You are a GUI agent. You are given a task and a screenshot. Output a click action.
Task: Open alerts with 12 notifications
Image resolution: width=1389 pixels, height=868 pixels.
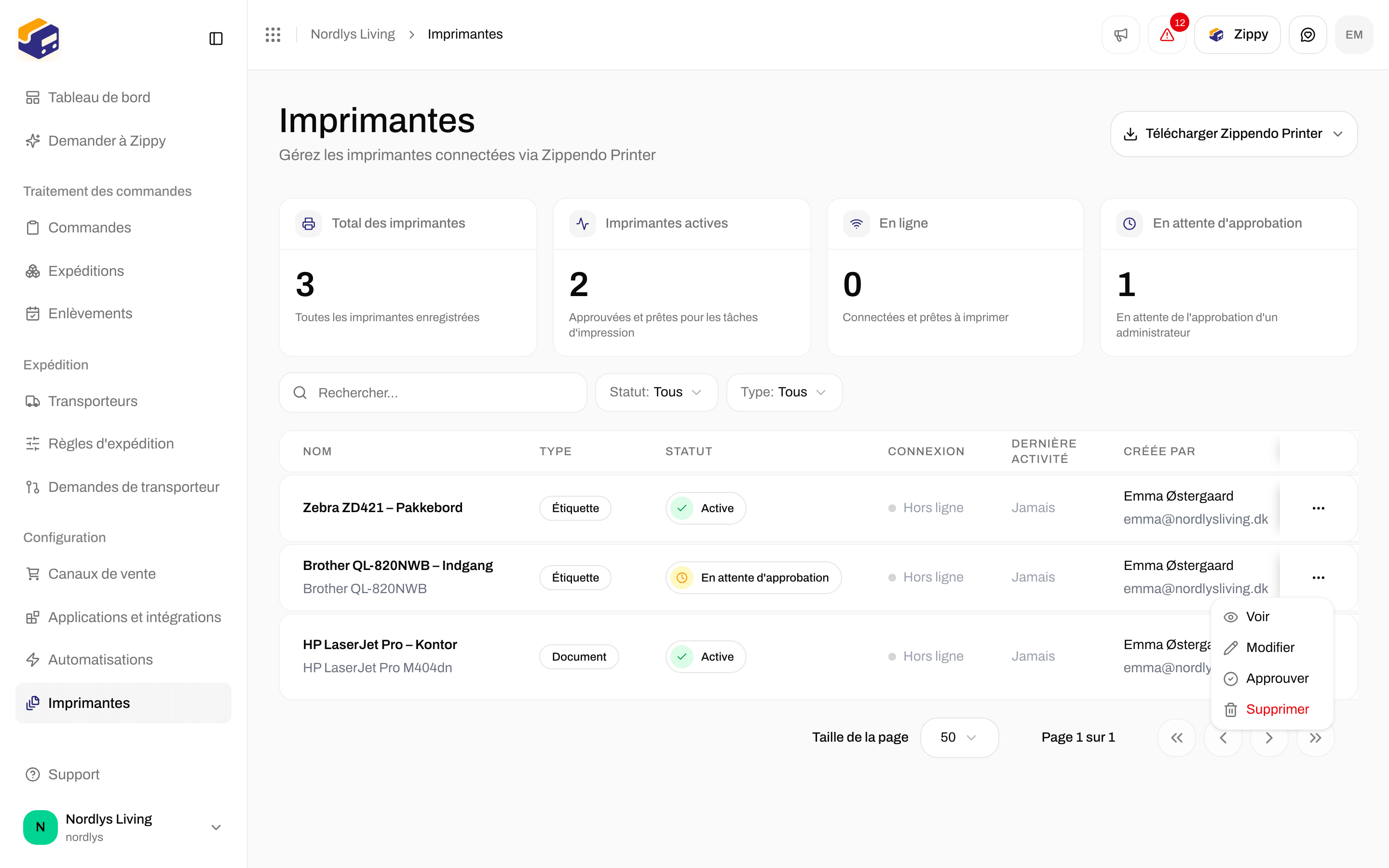click(x=1167, y=34)
